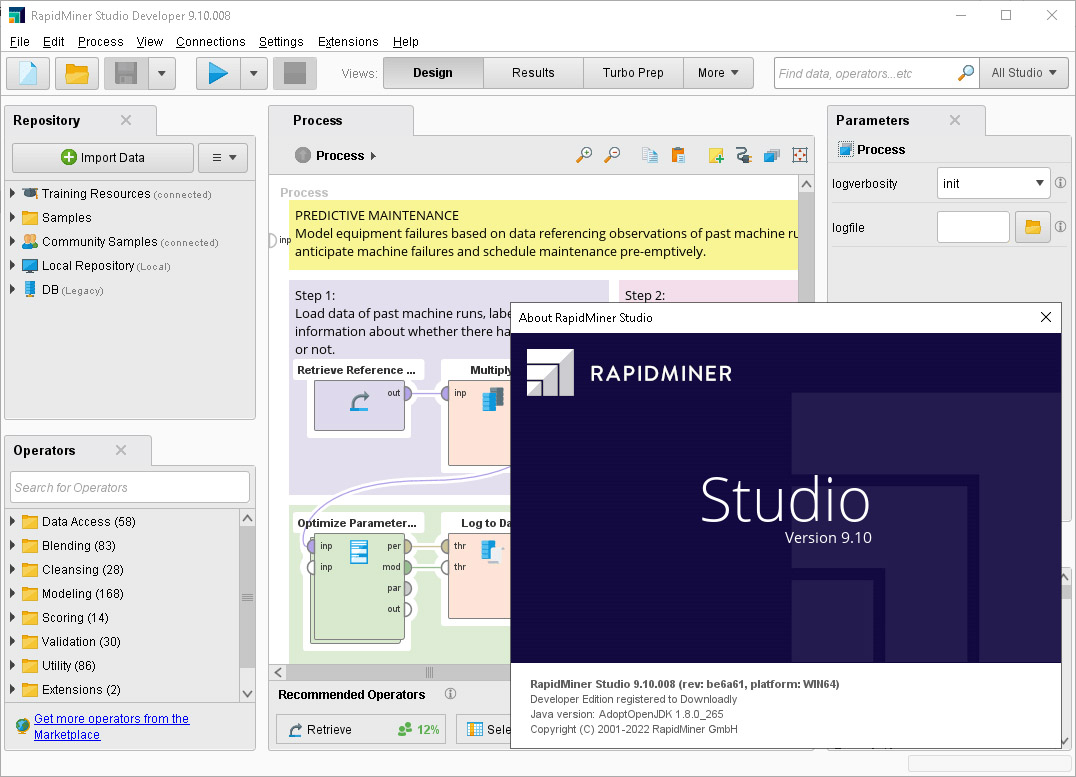This screenshot has width=1076, height=777.
Task: Auto-wire the process operators
Action: click(743, 155)
